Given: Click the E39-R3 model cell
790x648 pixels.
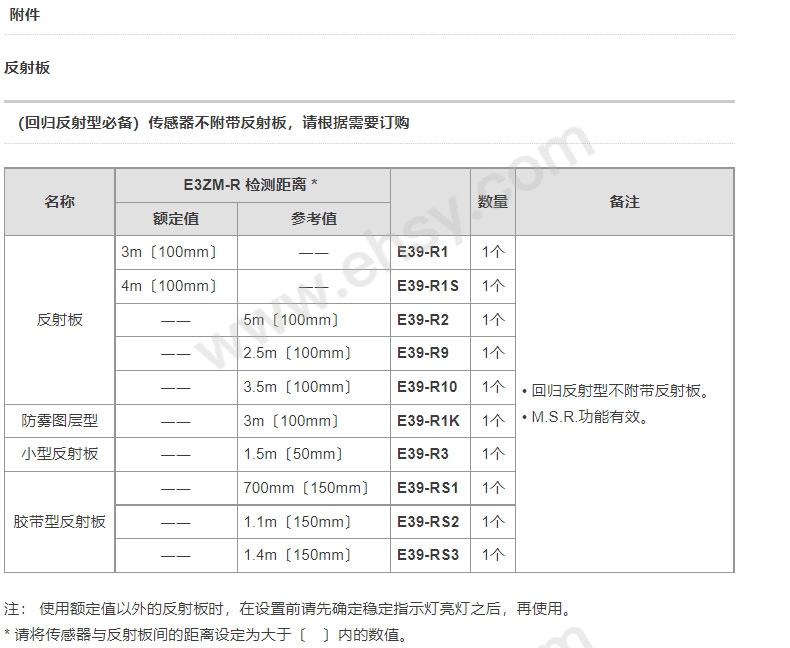Looking at the screenshot, I should coord(430,455).
